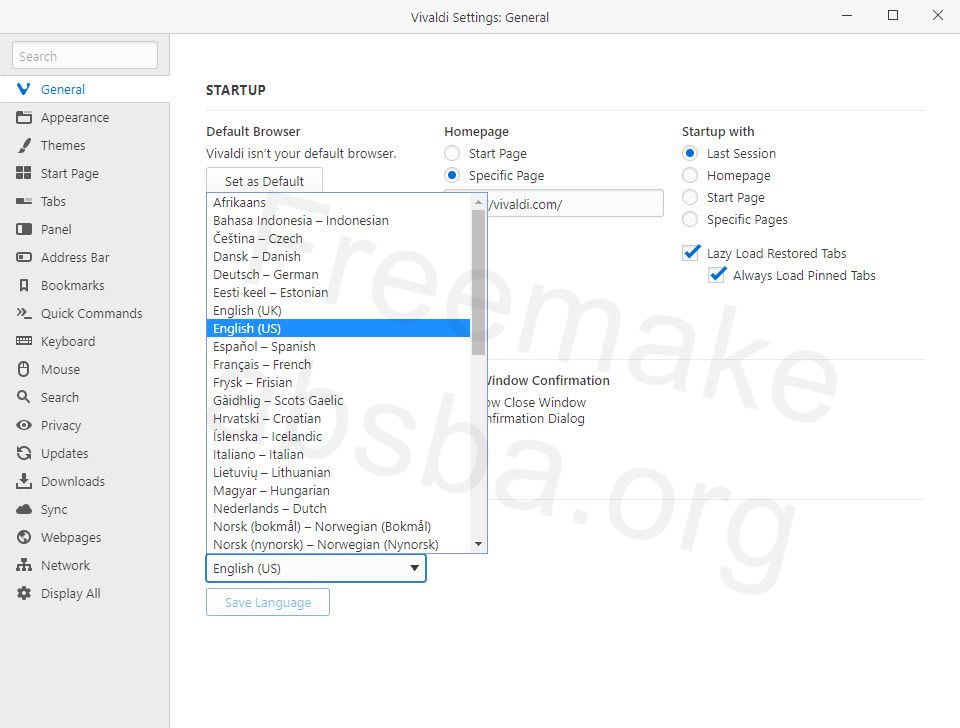Open Tabs settings section
Viewport: 960px width, 728px height.
tap(84, 201)
